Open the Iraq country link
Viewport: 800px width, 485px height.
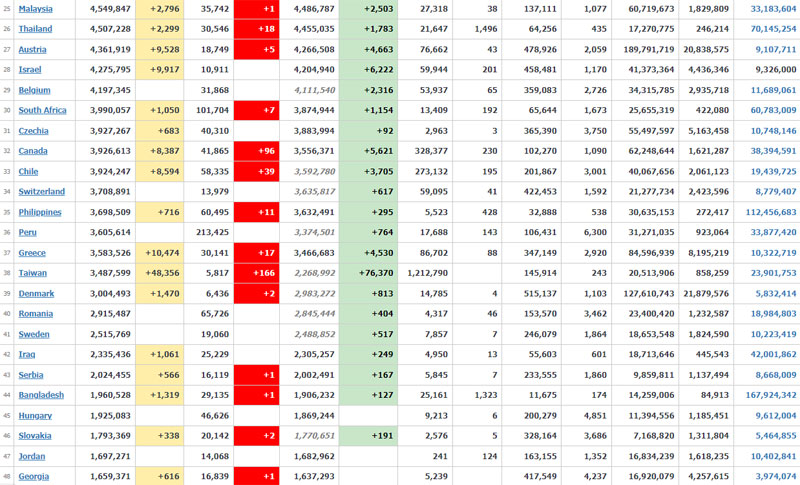pyautogui.click(x=27, y=354)
